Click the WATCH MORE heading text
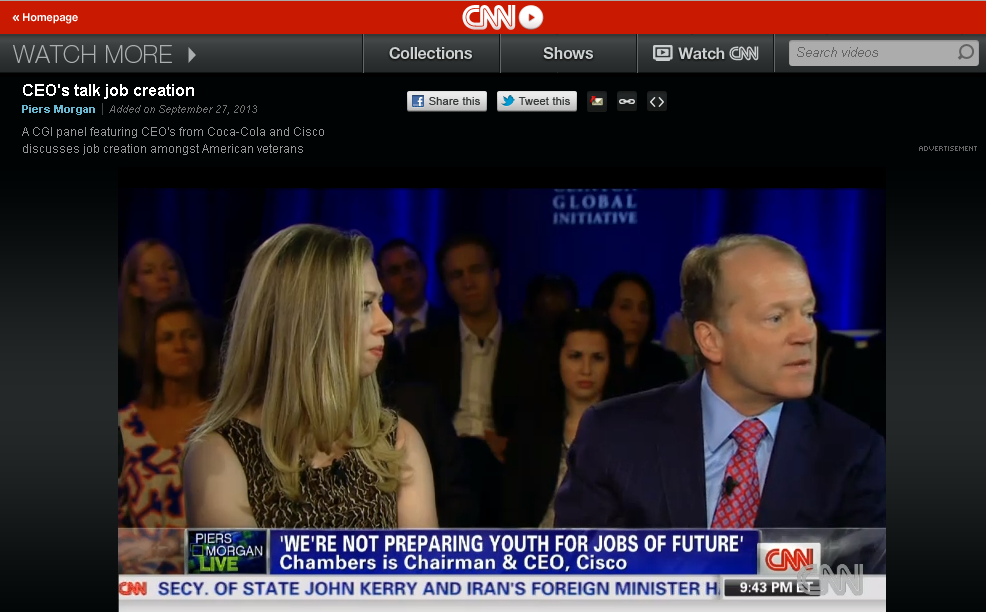 click(x=92, y=54)
